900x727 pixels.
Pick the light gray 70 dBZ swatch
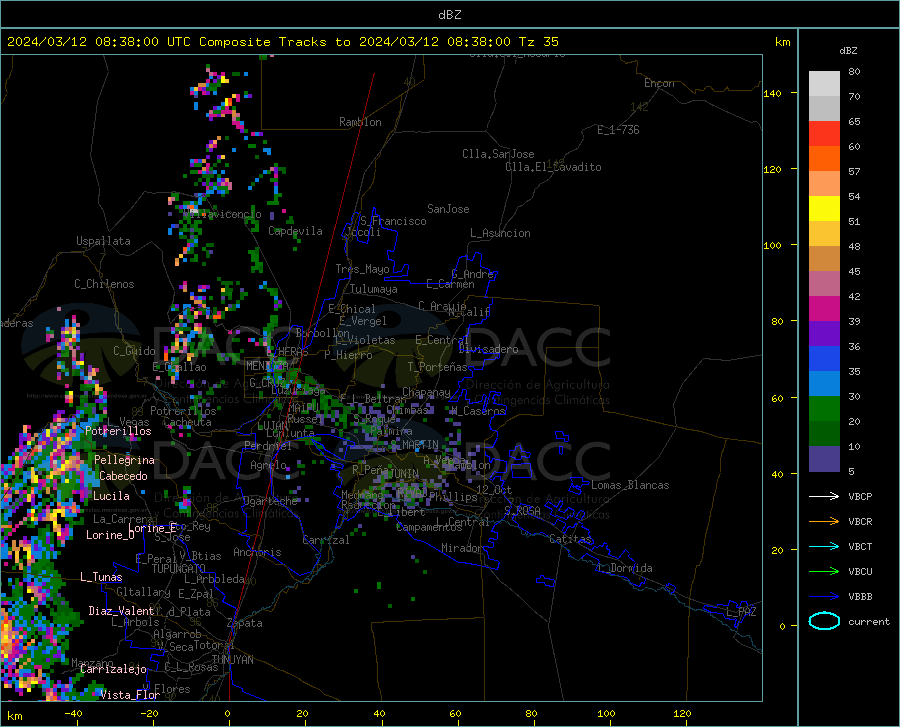click(824, 84)
